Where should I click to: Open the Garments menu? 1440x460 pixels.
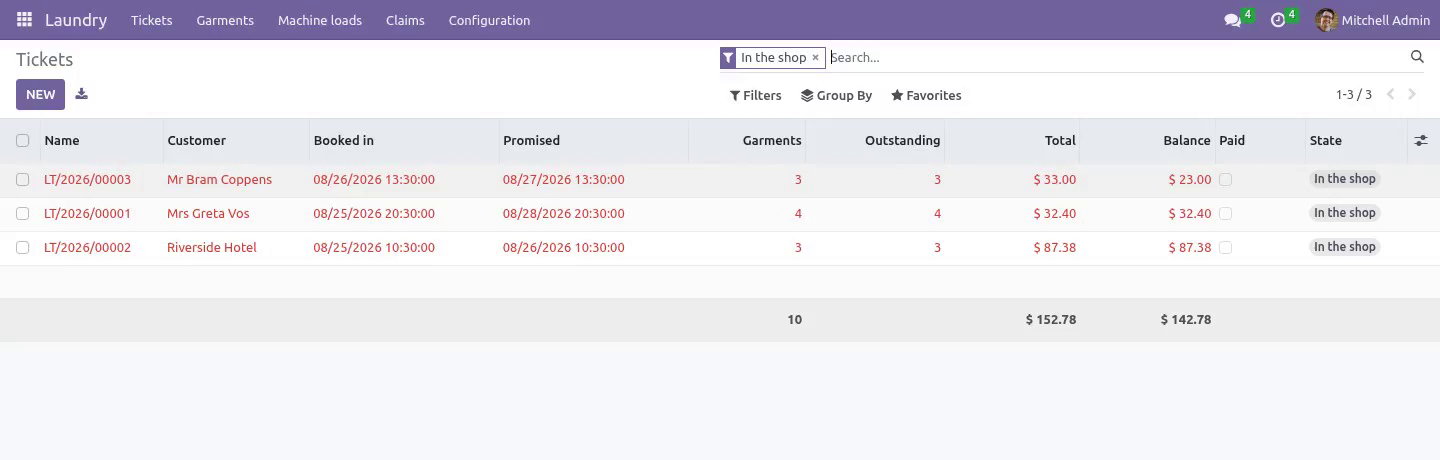(225, 20)
